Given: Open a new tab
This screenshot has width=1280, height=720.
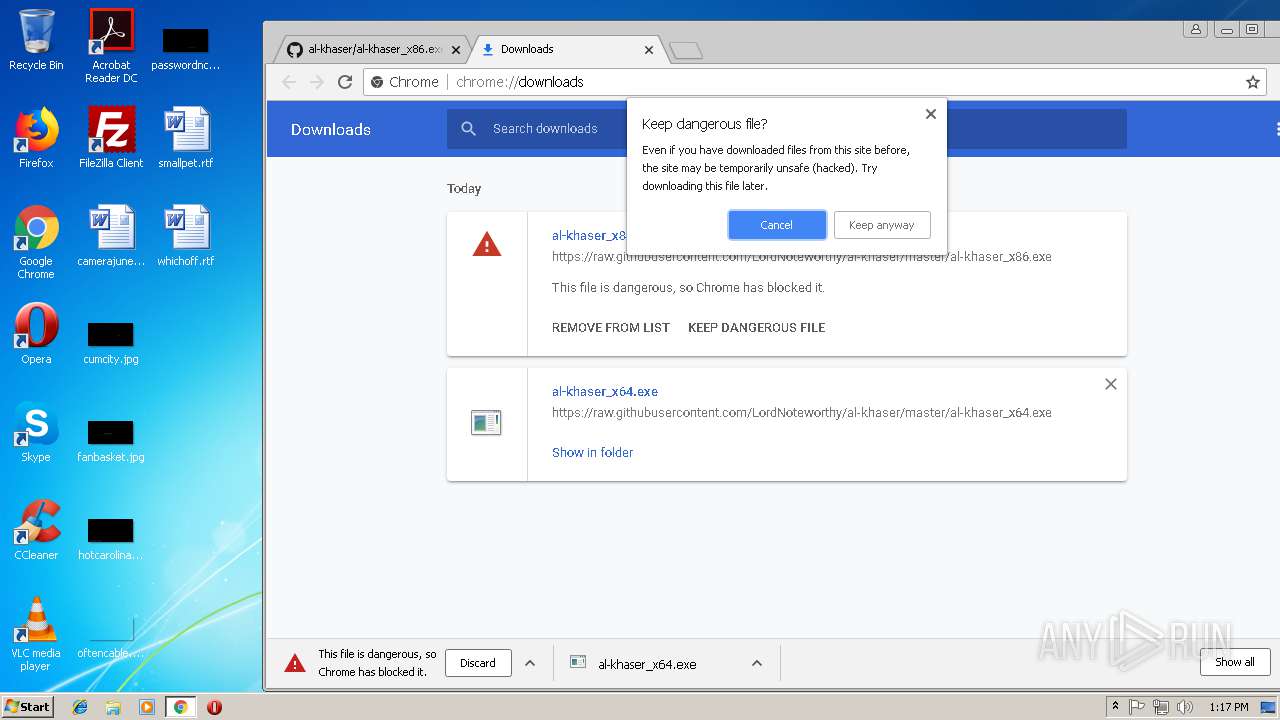Looking at the screenshot, I should (686, 50).
